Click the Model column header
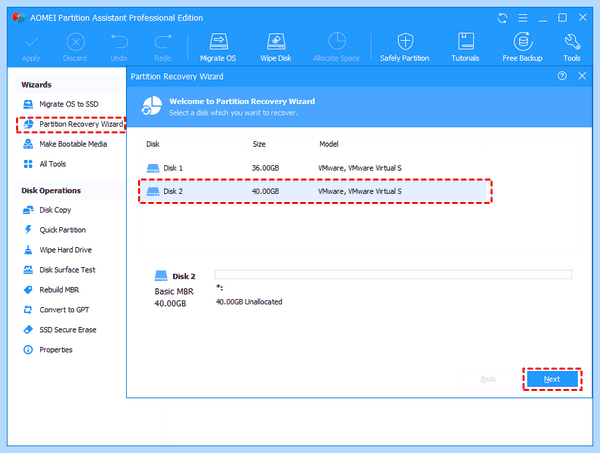The height and width of the screenshot is (453, 600). click(x=329, y=144)
